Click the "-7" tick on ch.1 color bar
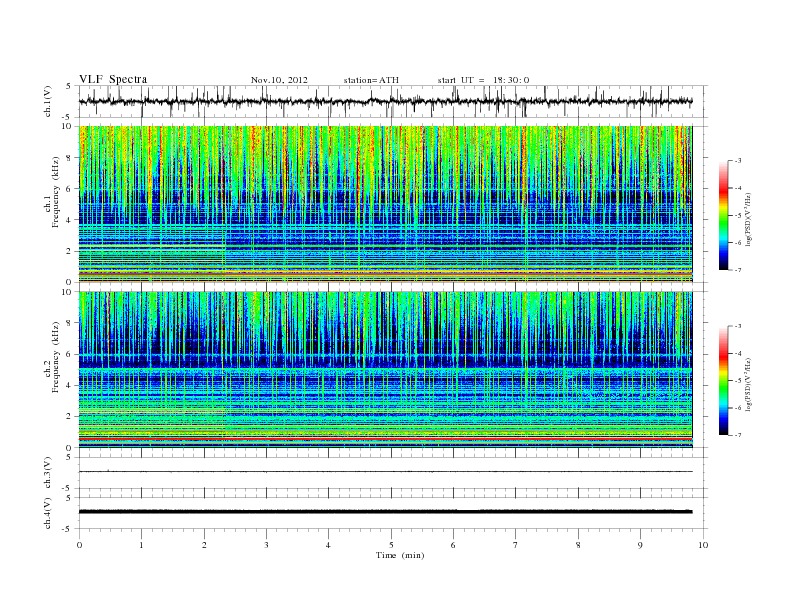 737,270
